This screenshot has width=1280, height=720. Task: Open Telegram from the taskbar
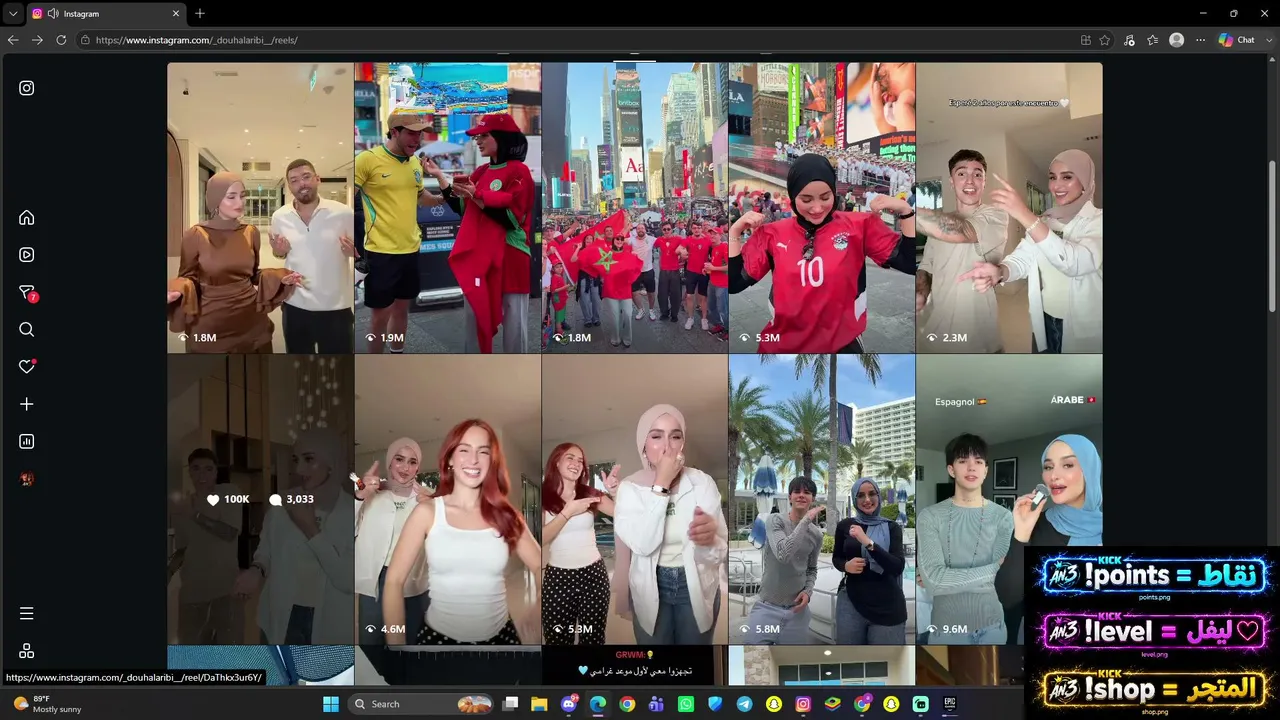point(744,704)
